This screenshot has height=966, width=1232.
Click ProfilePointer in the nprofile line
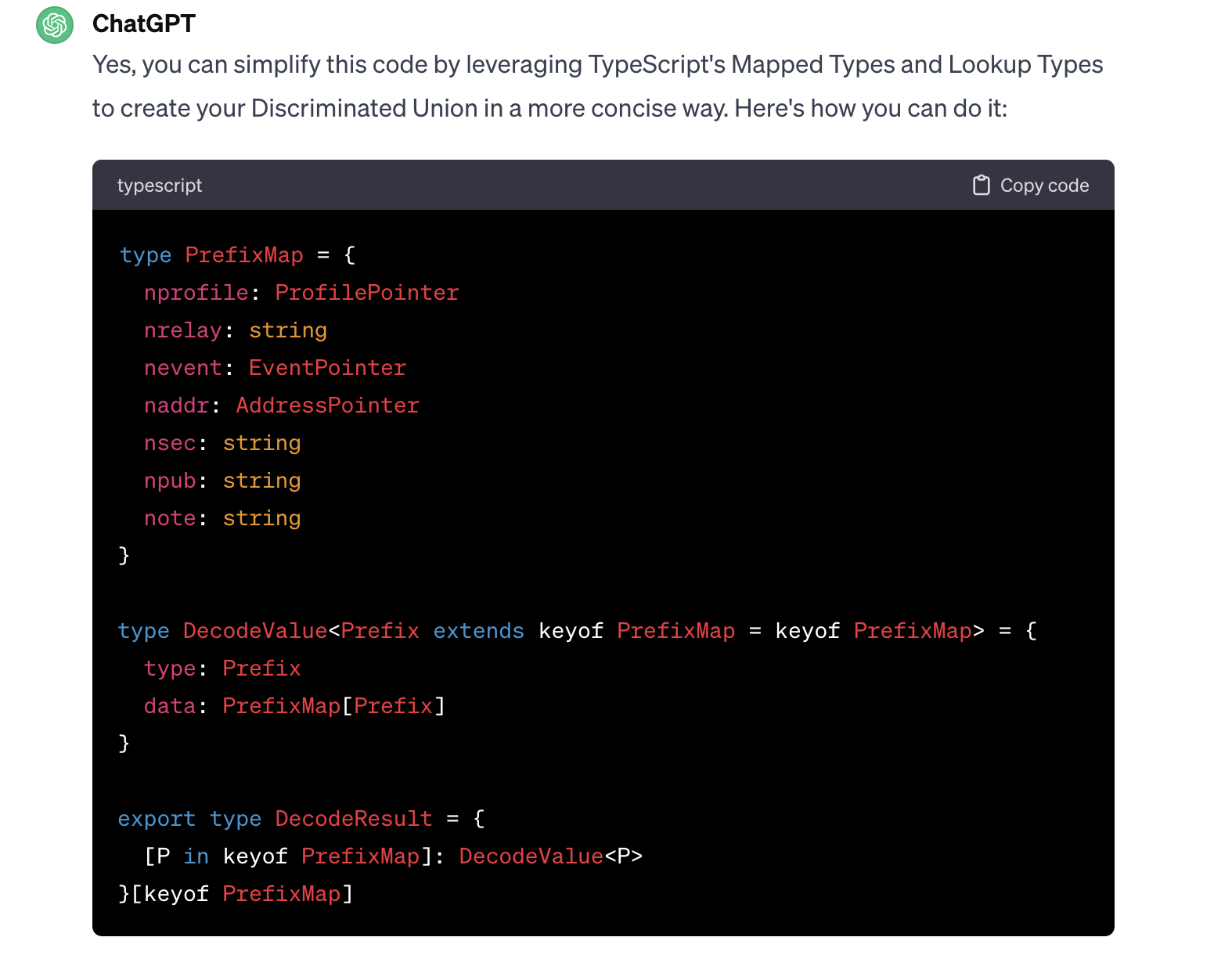pyautogui.click(x=366, y=293)
